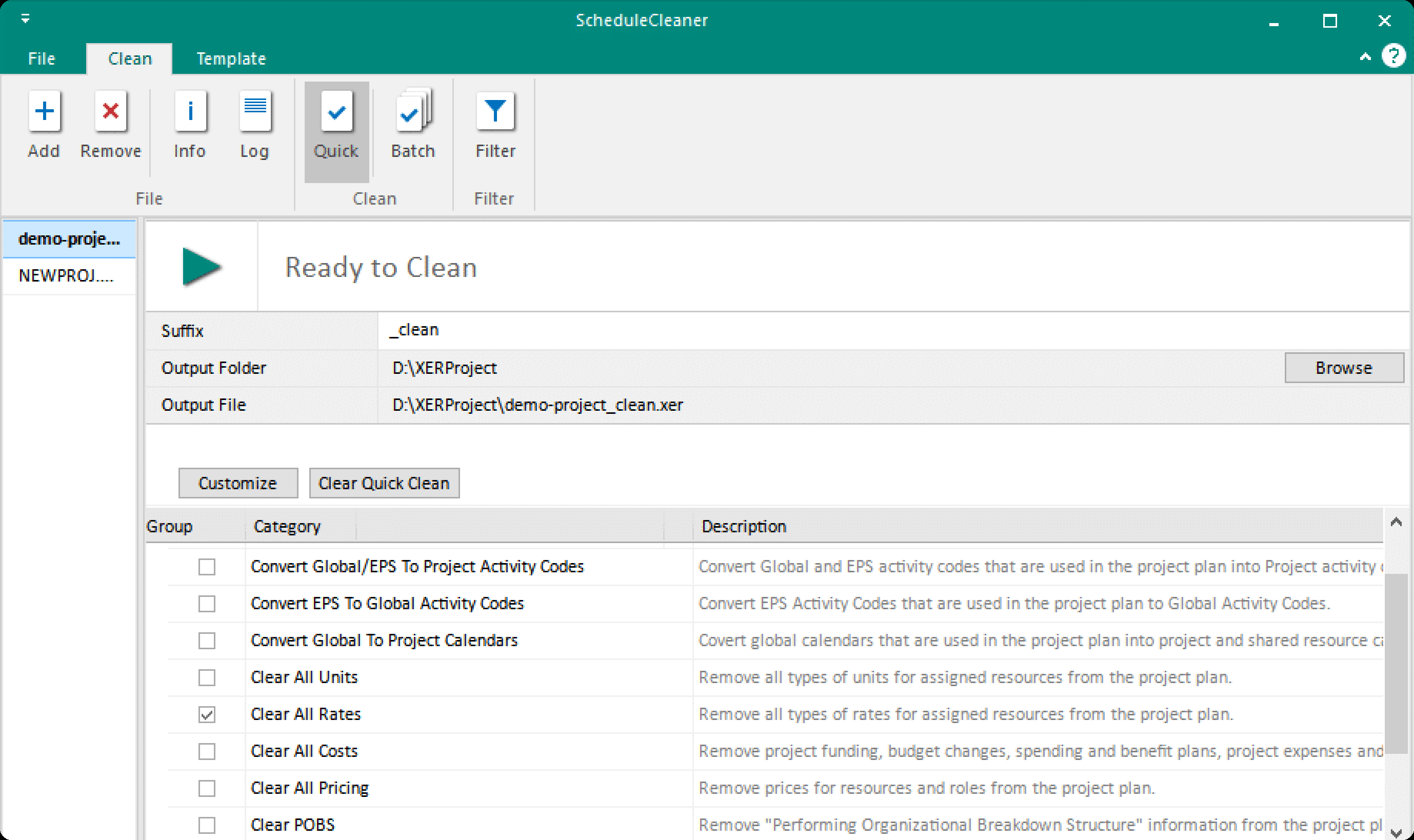The height and width of the screenshot is (840, 1414).
Task: Open the Info icon in ribbon
Action: coord(190,112)
